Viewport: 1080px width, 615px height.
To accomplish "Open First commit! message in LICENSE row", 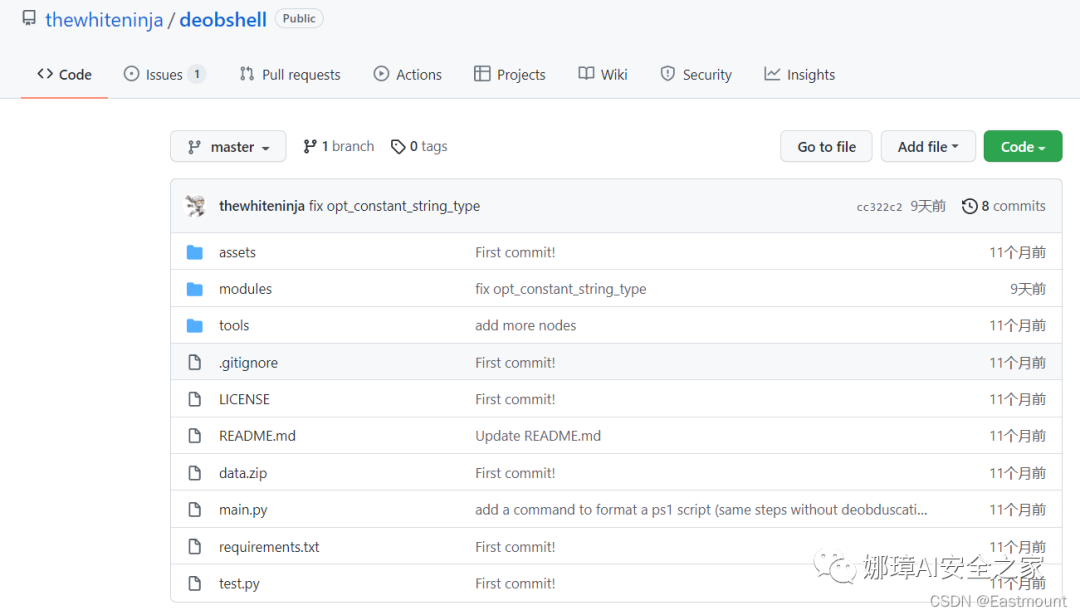I will coord(515,399).
